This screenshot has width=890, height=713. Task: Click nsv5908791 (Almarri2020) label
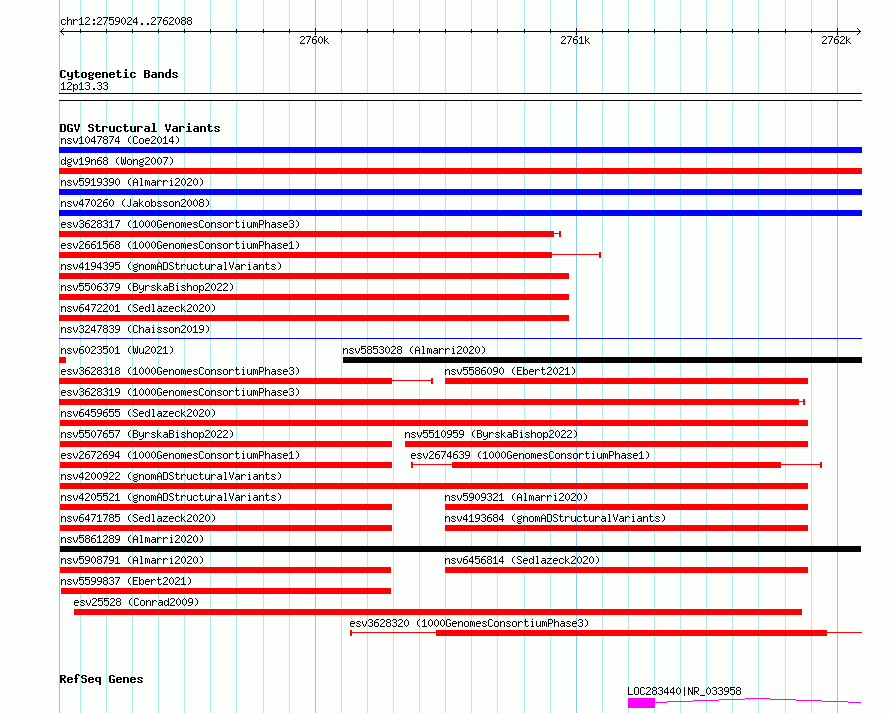132,560
